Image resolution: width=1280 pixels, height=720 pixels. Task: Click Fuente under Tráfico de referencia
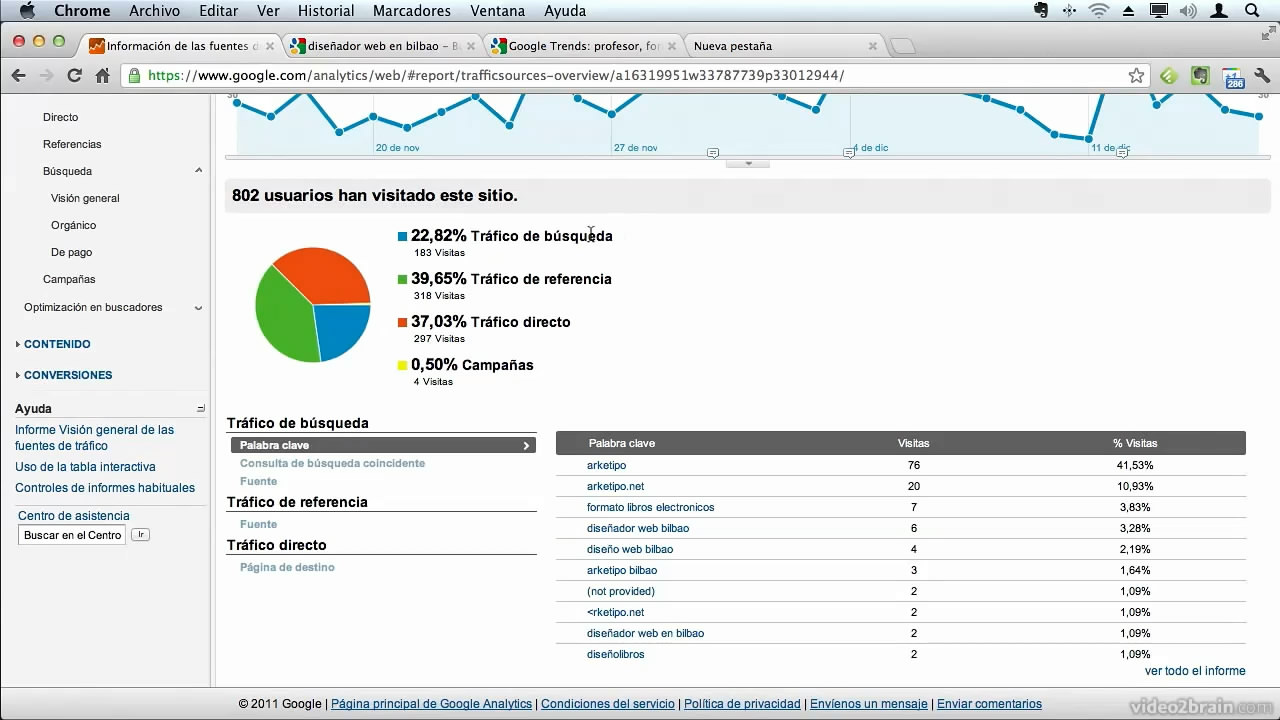pyautogui.click(x=258, y=524)
